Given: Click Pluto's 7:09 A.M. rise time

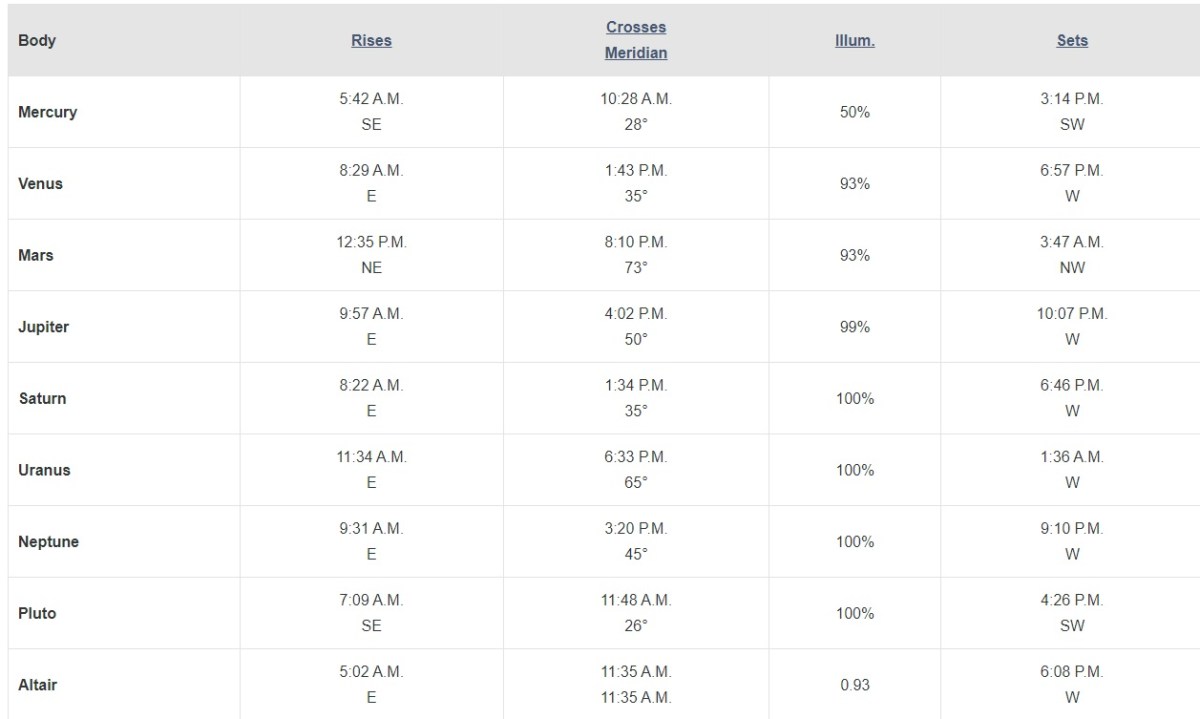Looking at the screenshot, I should pyautogui.click(x=371, y=600).
